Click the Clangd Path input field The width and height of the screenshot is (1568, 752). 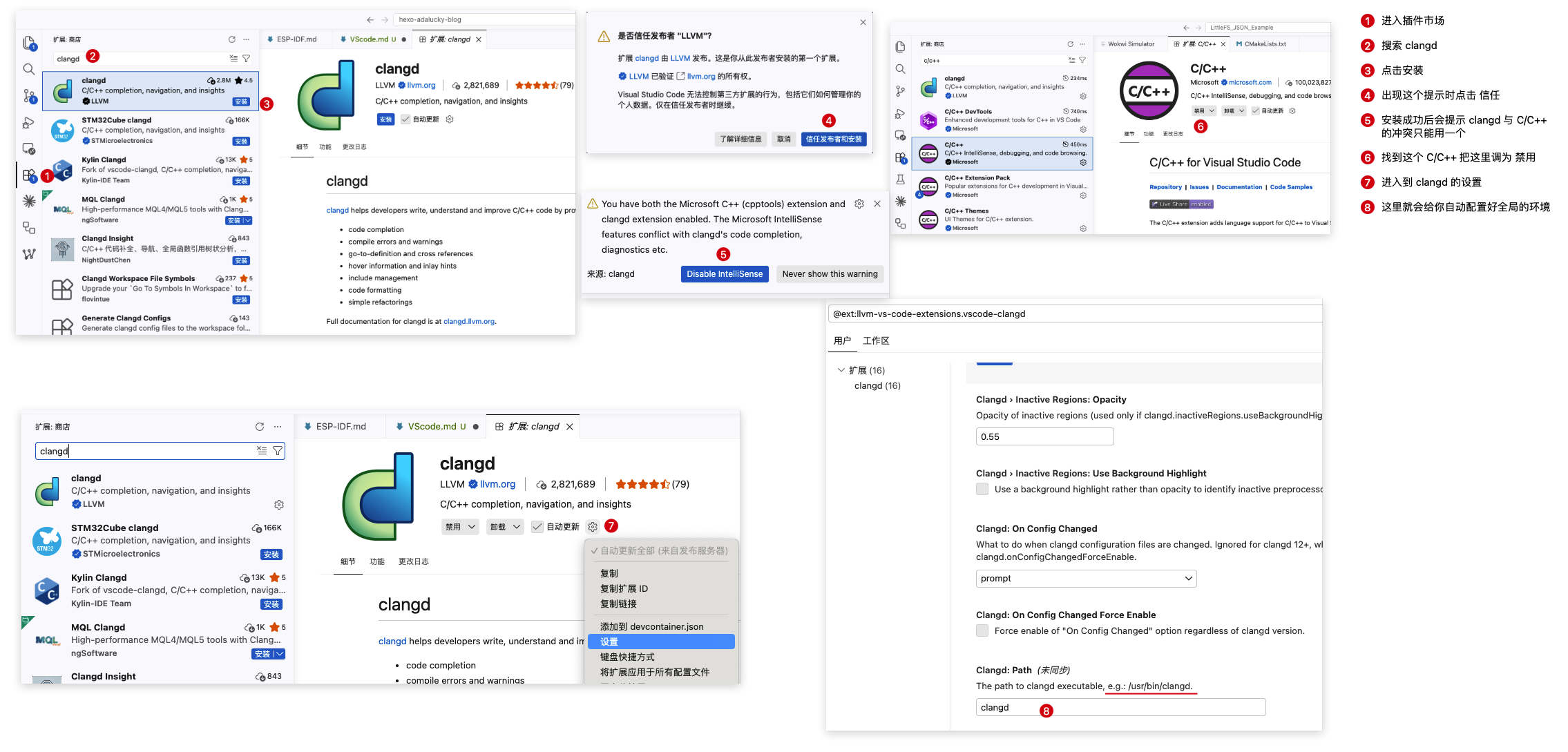pos(1120,707)
